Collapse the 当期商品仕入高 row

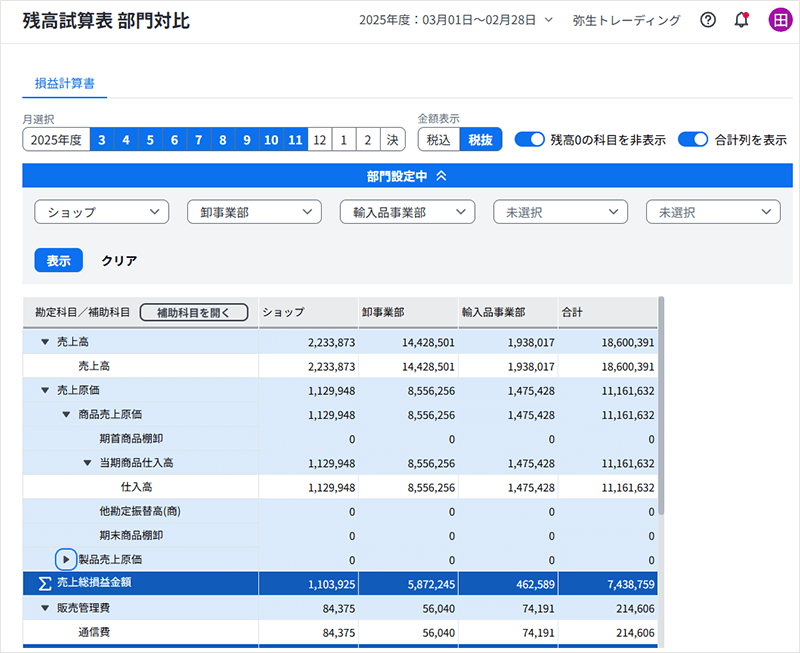[87, 463]
